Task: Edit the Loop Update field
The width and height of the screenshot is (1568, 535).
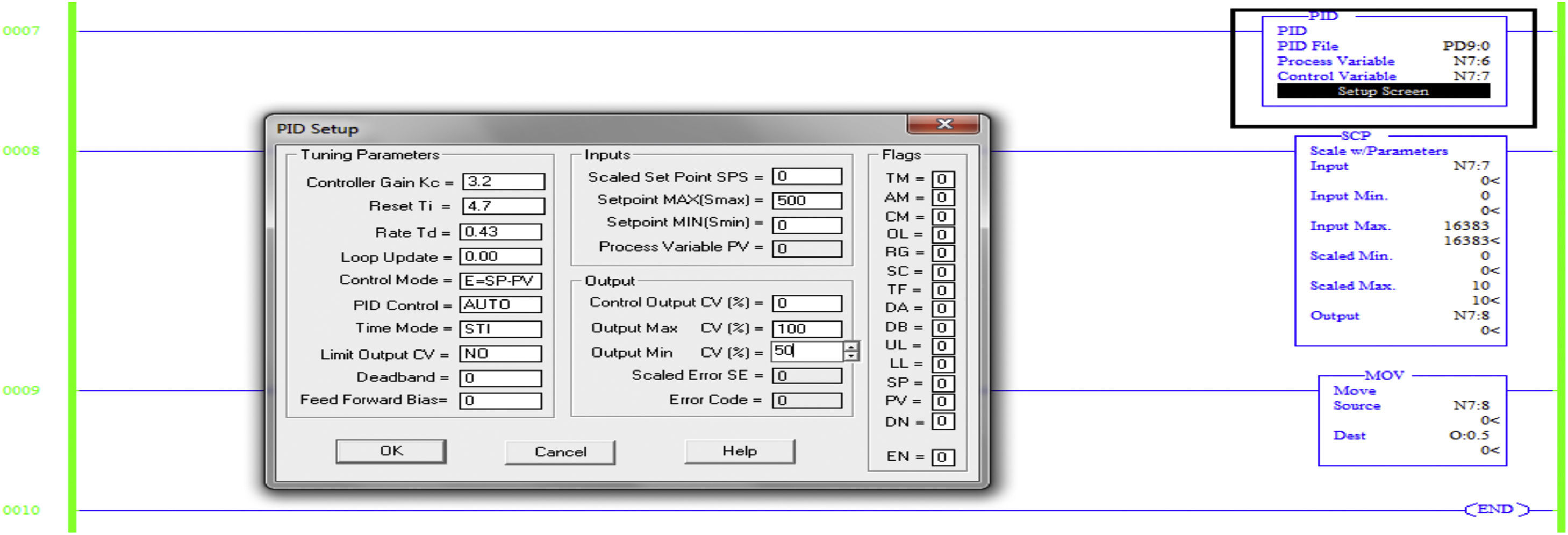Action: tap(500, 257)
